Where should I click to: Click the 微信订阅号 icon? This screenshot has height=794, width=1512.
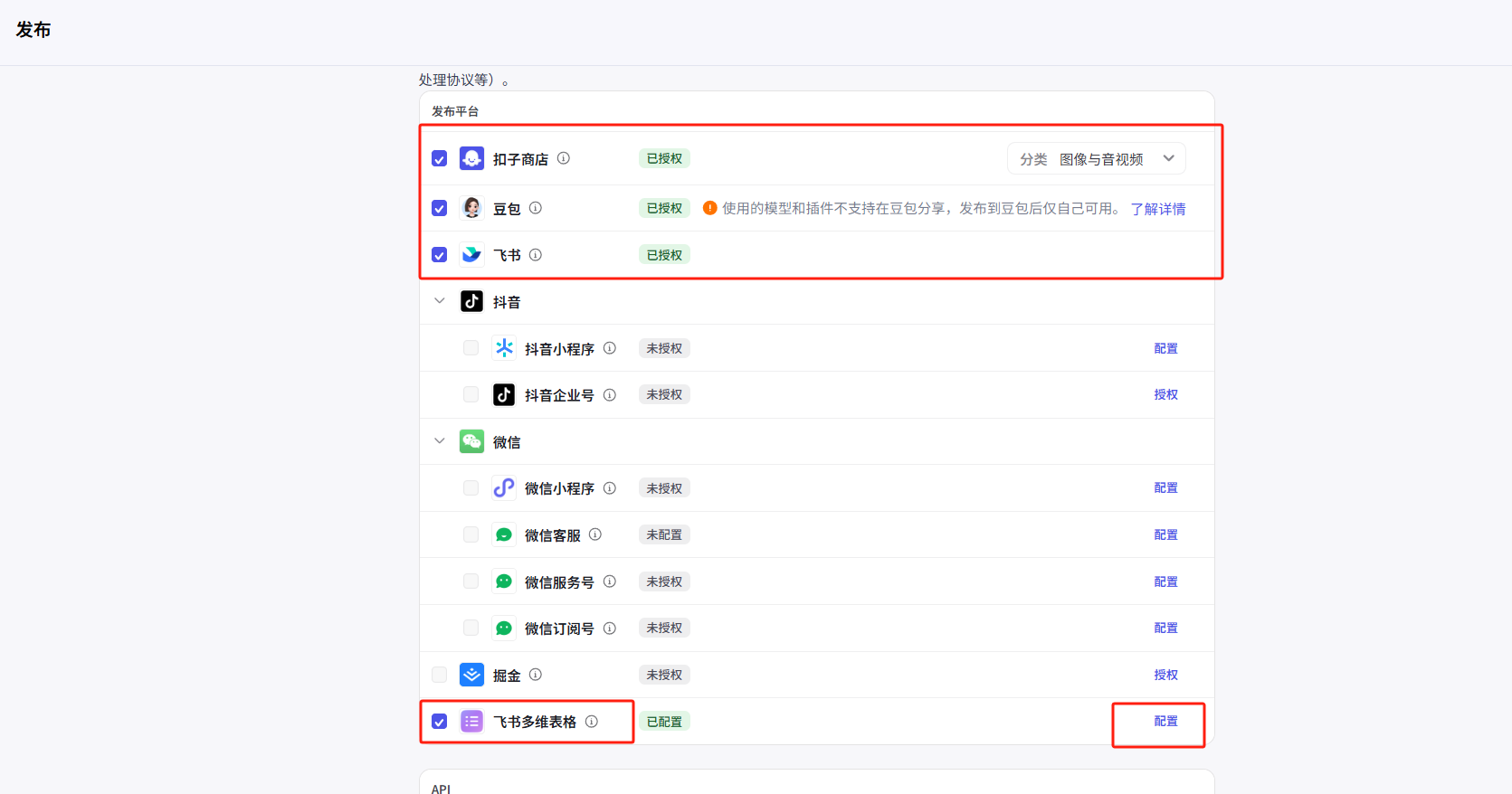pos(504,628)
